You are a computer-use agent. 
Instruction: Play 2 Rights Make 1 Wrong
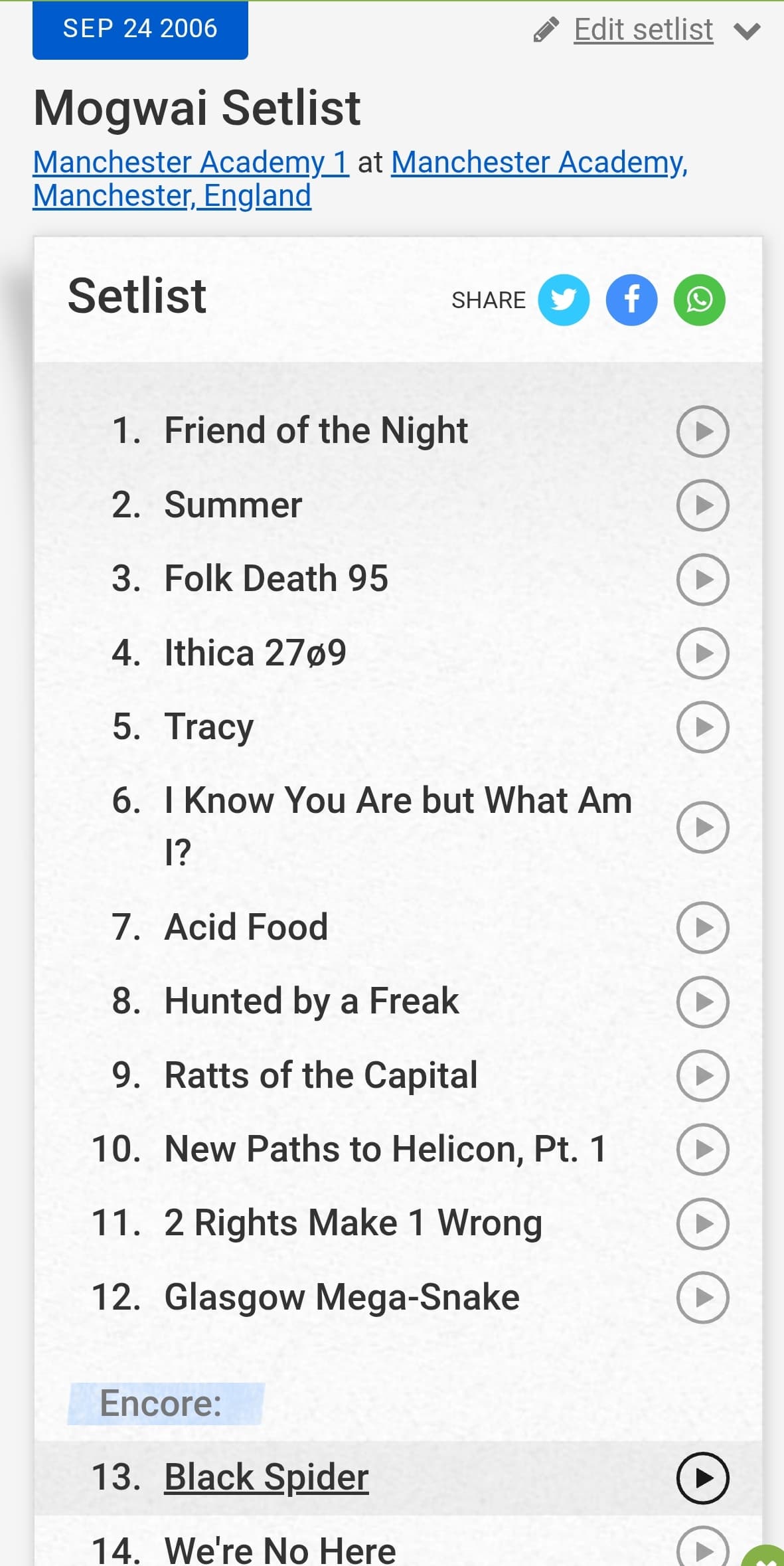(702, 1223)
